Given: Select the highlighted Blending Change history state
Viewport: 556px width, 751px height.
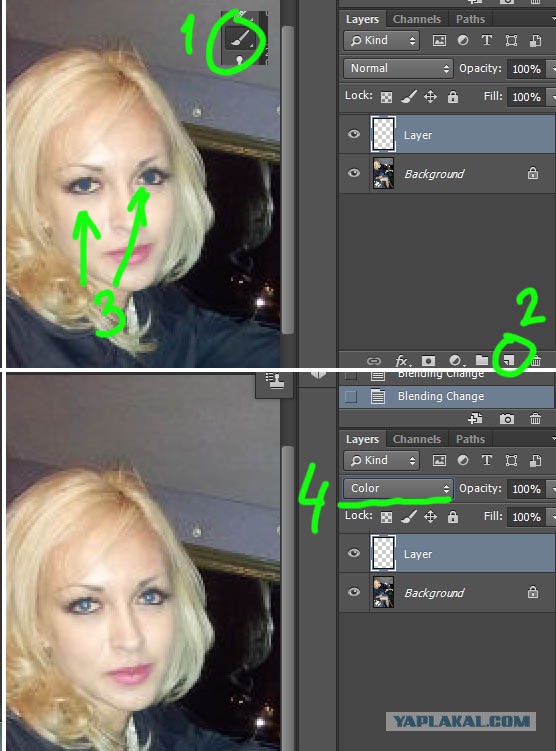Looking at the screenshot, I should click(447, 397).
